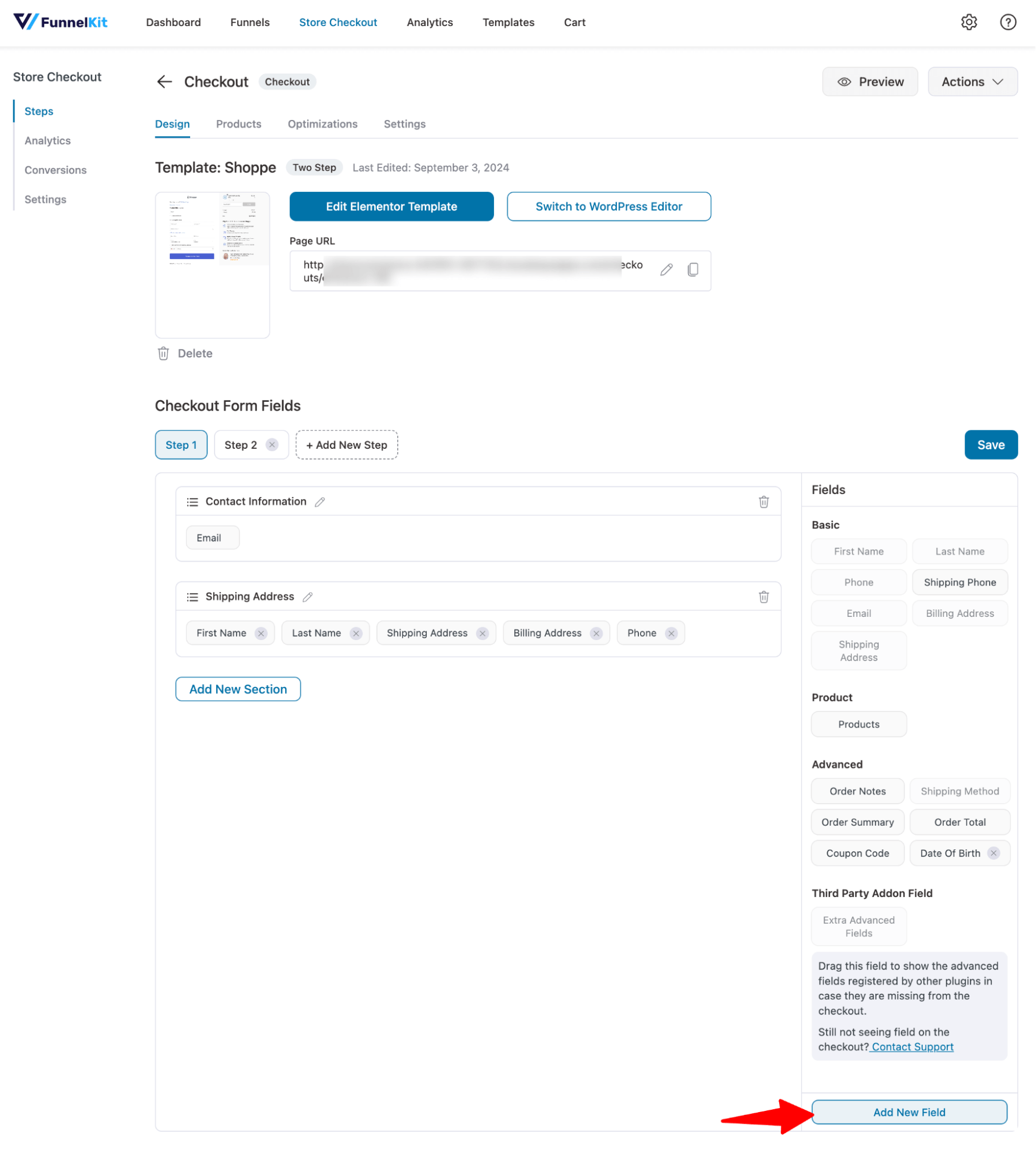Select the Order Notes field
The height and width of the screenshot is (1159, 1036).
[x=857, y=791]
